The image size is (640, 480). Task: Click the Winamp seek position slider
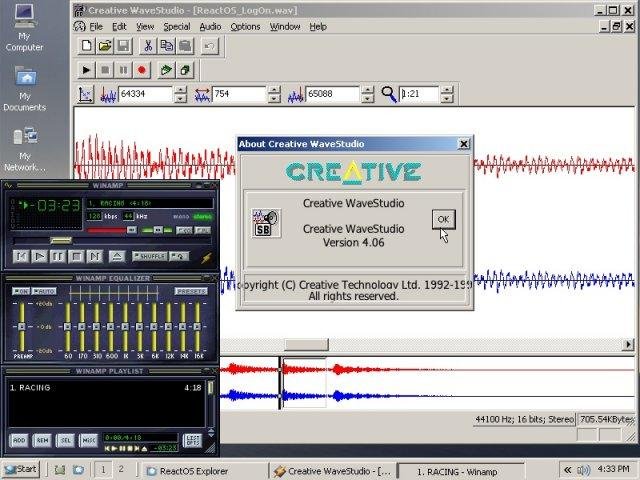pyautogui.click(x=60, y=241)
